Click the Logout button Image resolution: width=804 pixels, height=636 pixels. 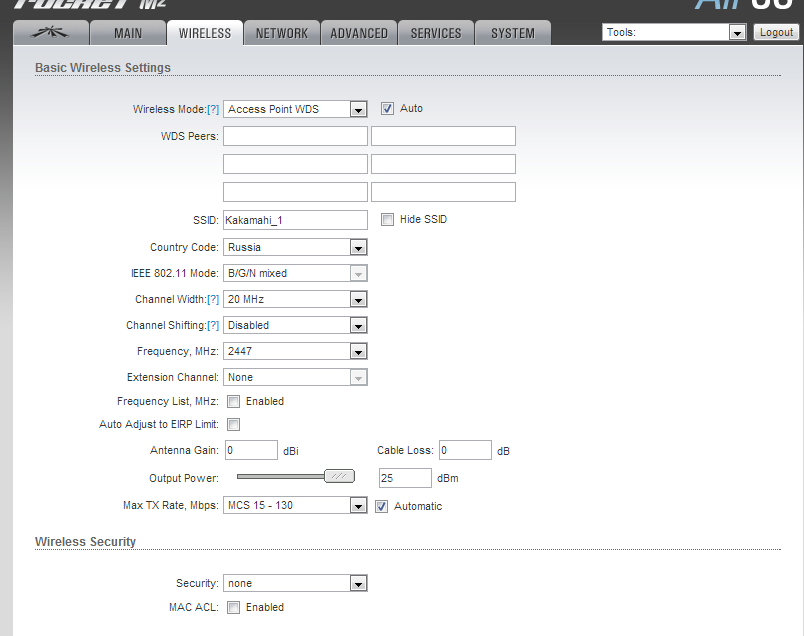[x=776, y=33]
